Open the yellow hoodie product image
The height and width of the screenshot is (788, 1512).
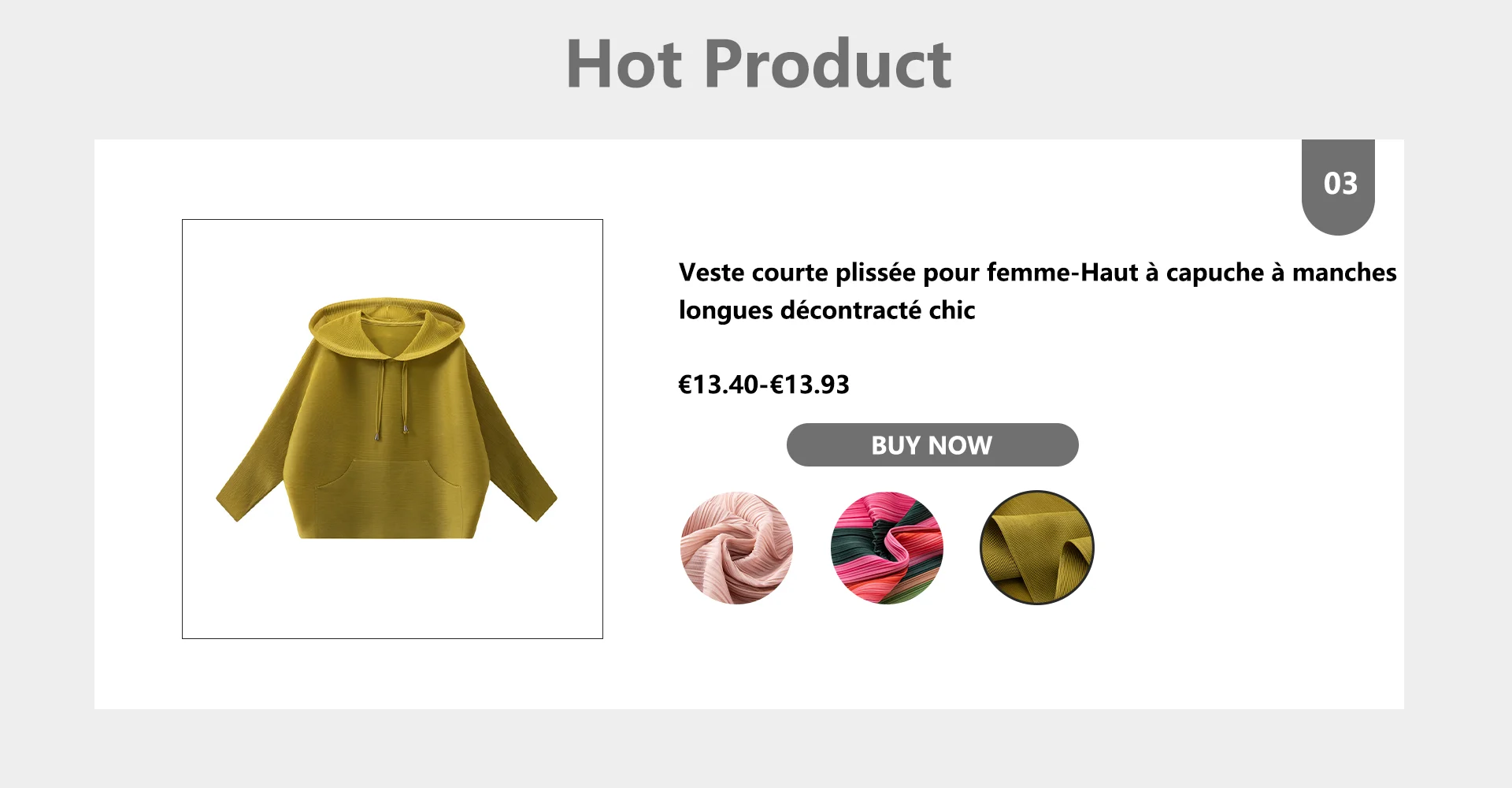tap(392, 429)
